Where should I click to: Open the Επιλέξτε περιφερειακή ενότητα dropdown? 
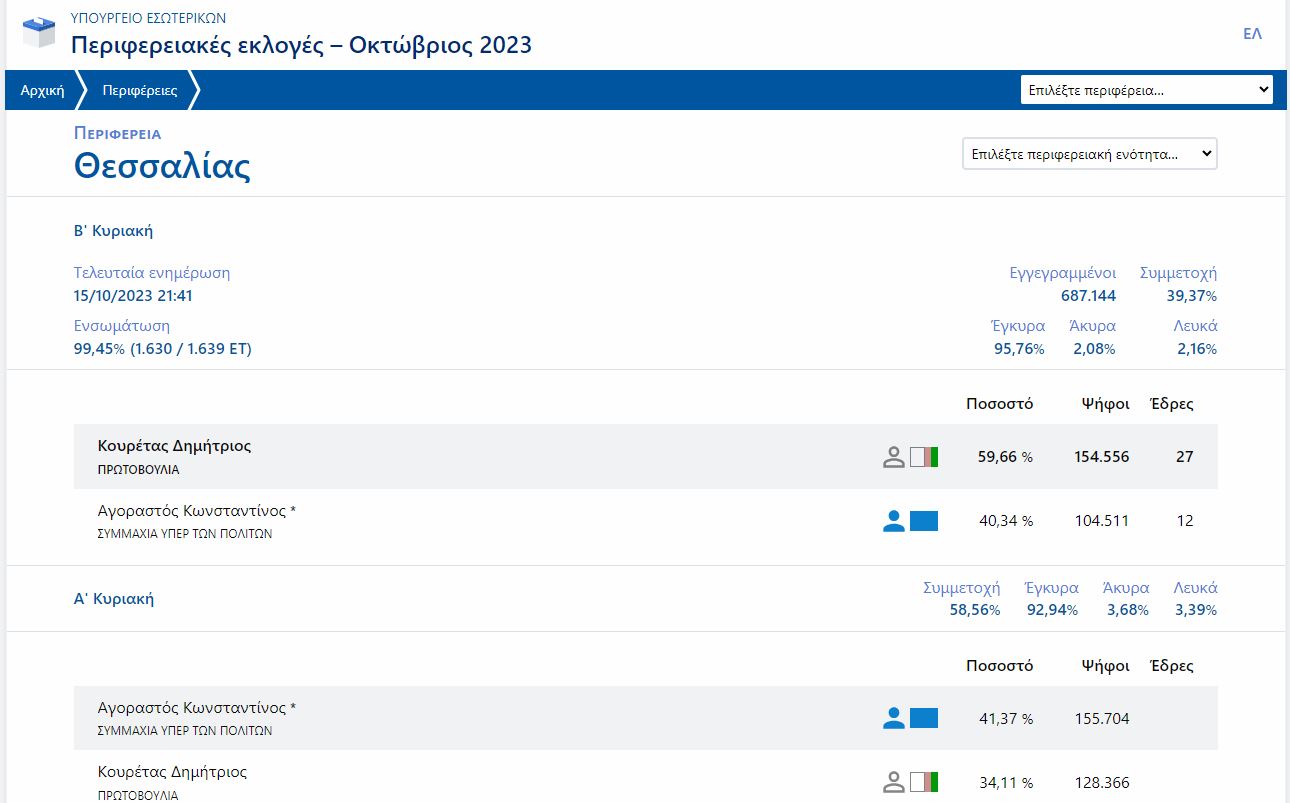[1090, 154]
